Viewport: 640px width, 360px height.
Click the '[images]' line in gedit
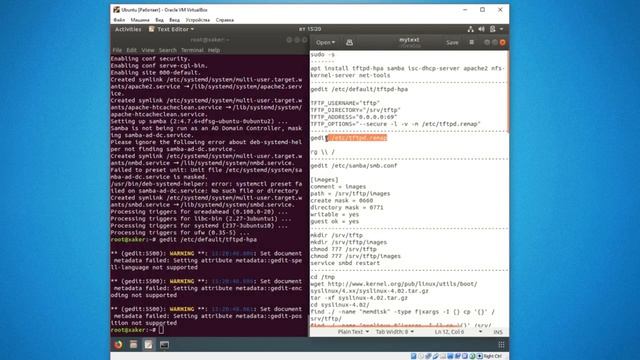tap(324, 179)
